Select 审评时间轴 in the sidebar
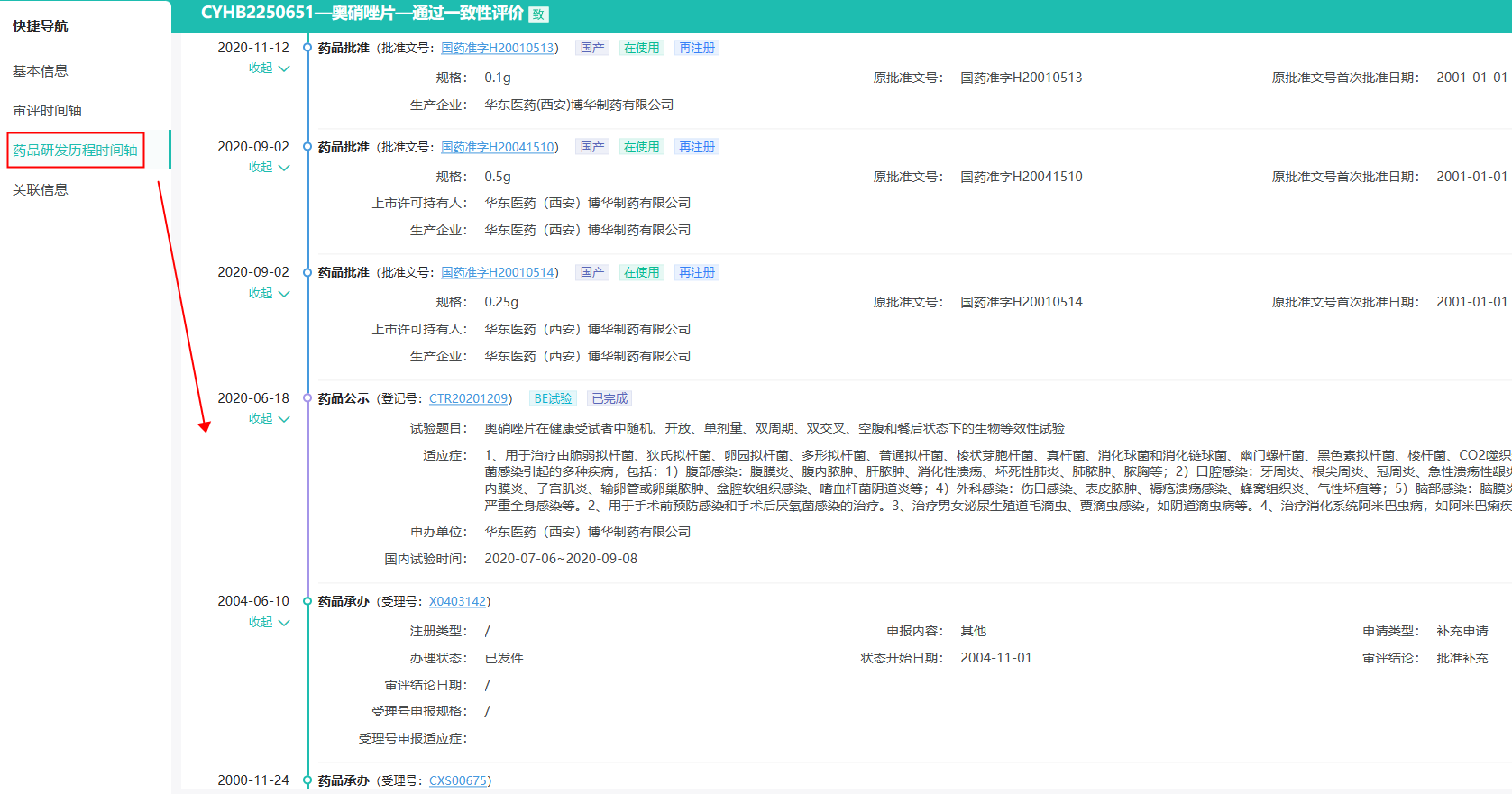The width and height of the screenshot is (1512, 794). [47, 111]
